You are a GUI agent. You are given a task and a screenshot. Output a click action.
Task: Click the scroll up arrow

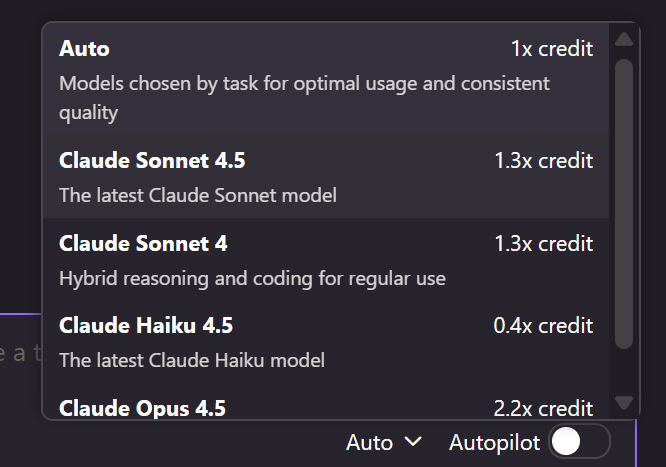click(x=624, y=39)
